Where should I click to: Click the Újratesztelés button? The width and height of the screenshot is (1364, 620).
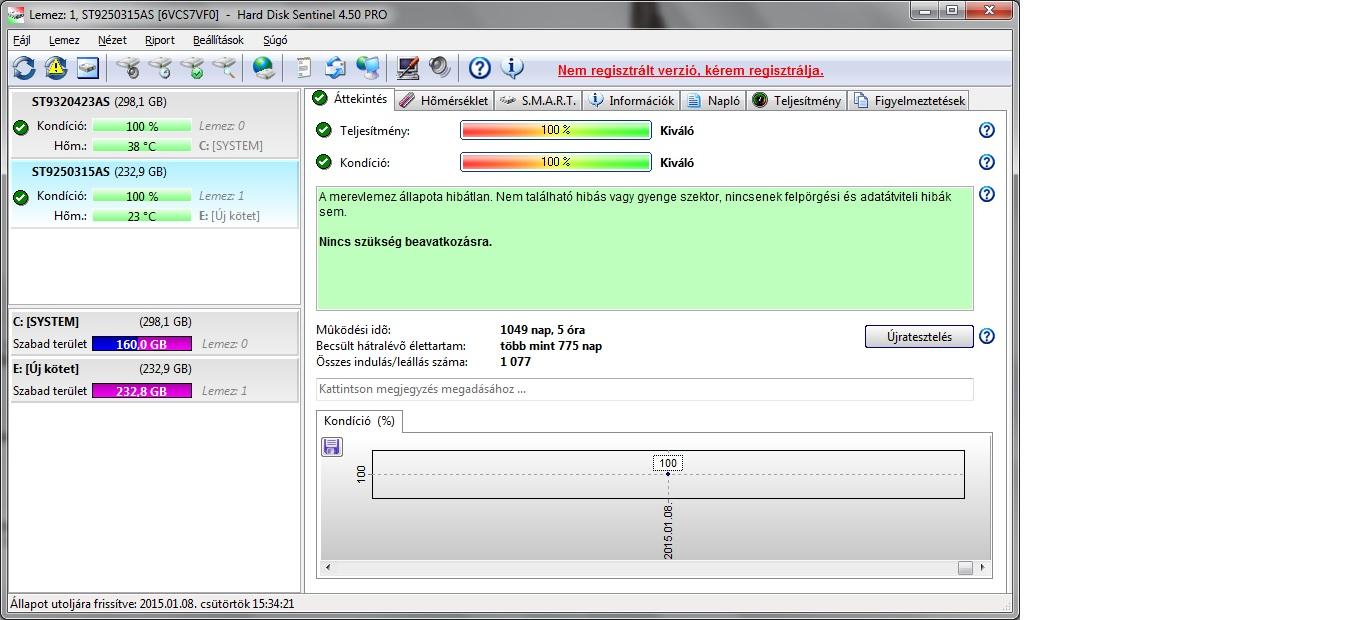(x=919, y=336)
